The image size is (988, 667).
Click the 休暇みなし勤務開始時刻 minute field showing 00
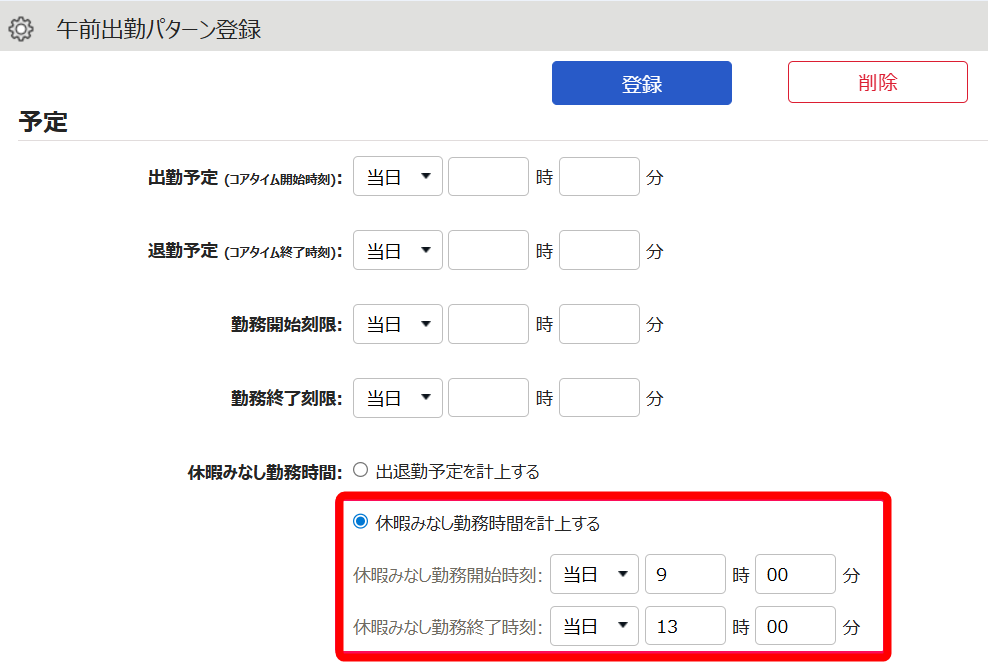pos(795,574)
